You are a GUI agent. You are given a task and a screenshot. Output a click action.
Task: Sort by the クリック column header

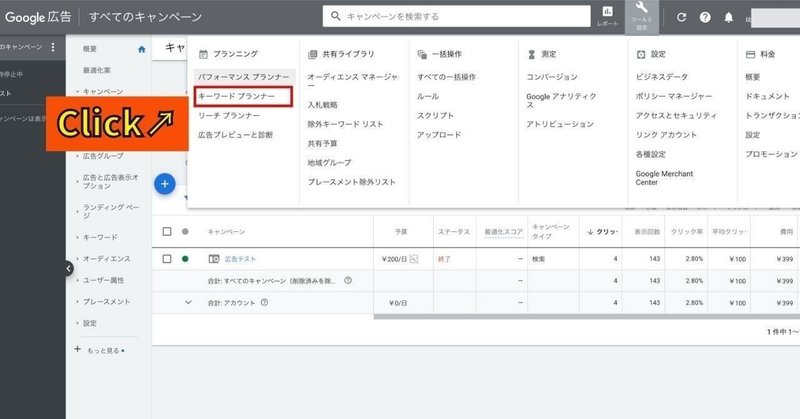[x=603, y=232]
